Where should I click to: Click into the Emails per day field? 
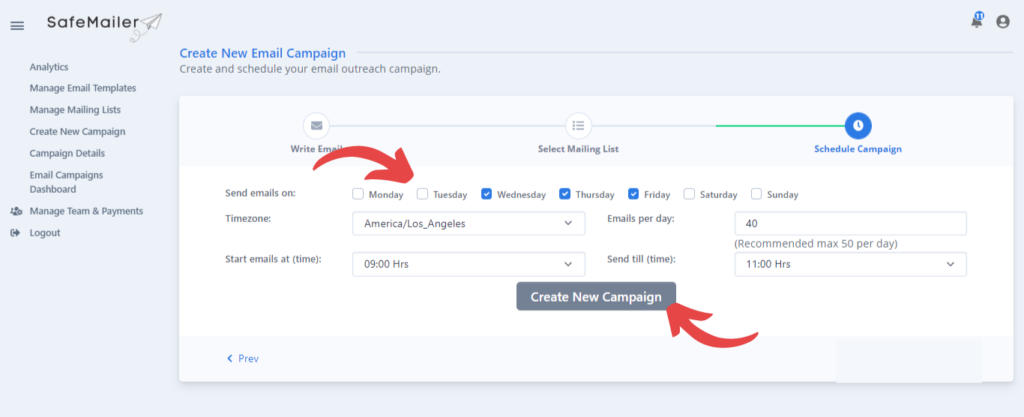coord(850,223)
